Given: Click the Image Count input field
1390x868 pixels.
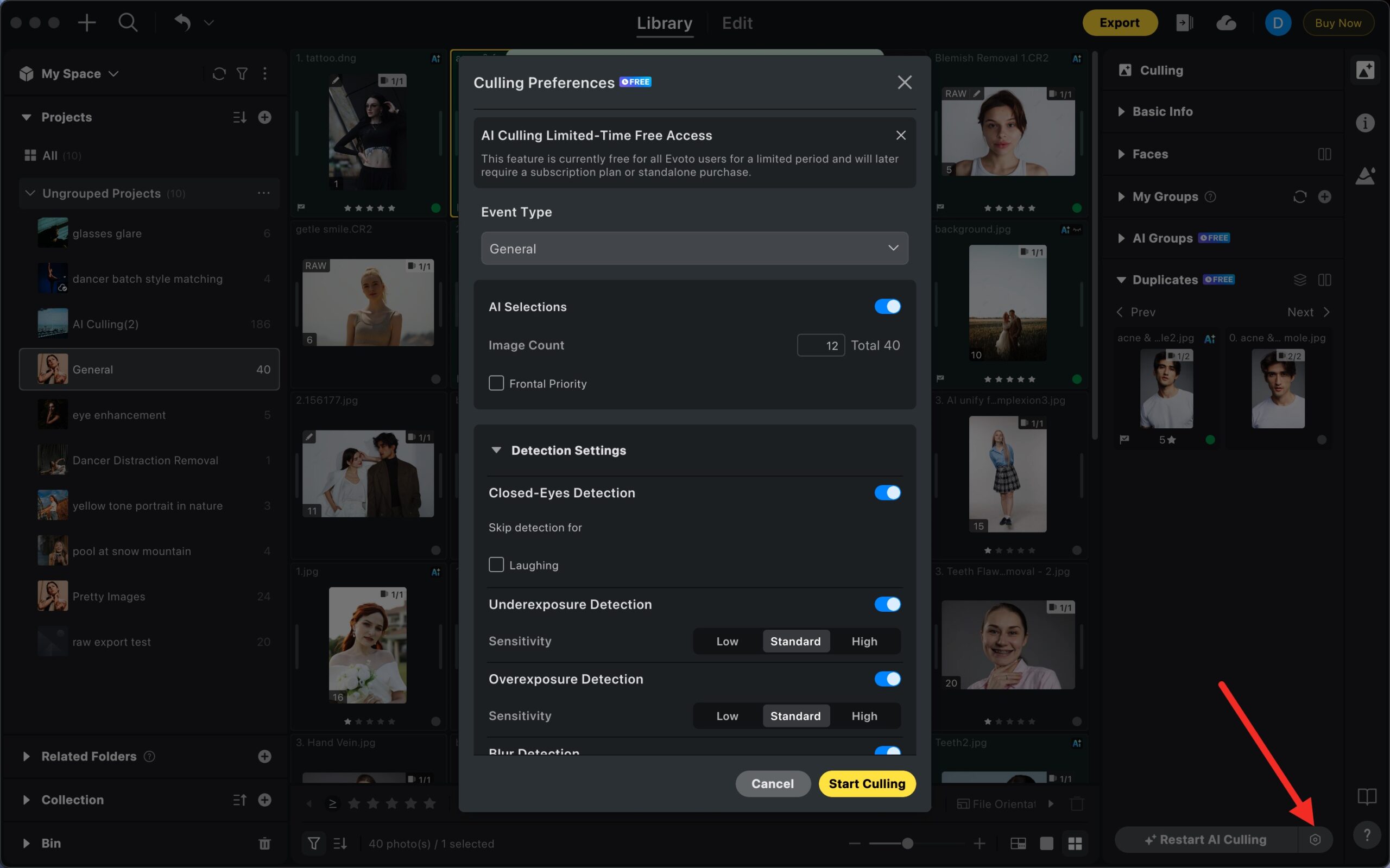Looking at the screenshot, I should point(820,346).
